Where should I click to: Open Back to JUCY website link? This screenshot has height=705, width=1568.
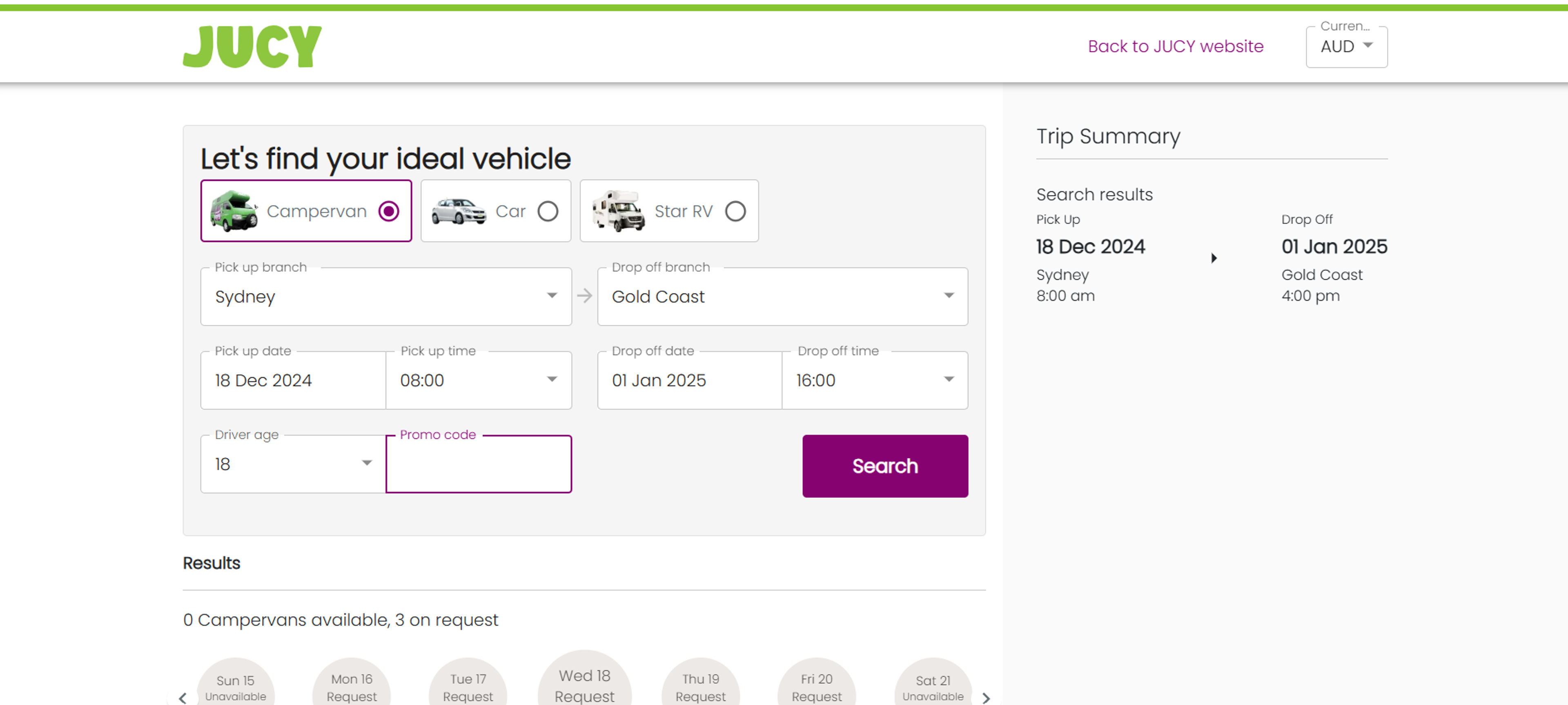[1176, 46]
